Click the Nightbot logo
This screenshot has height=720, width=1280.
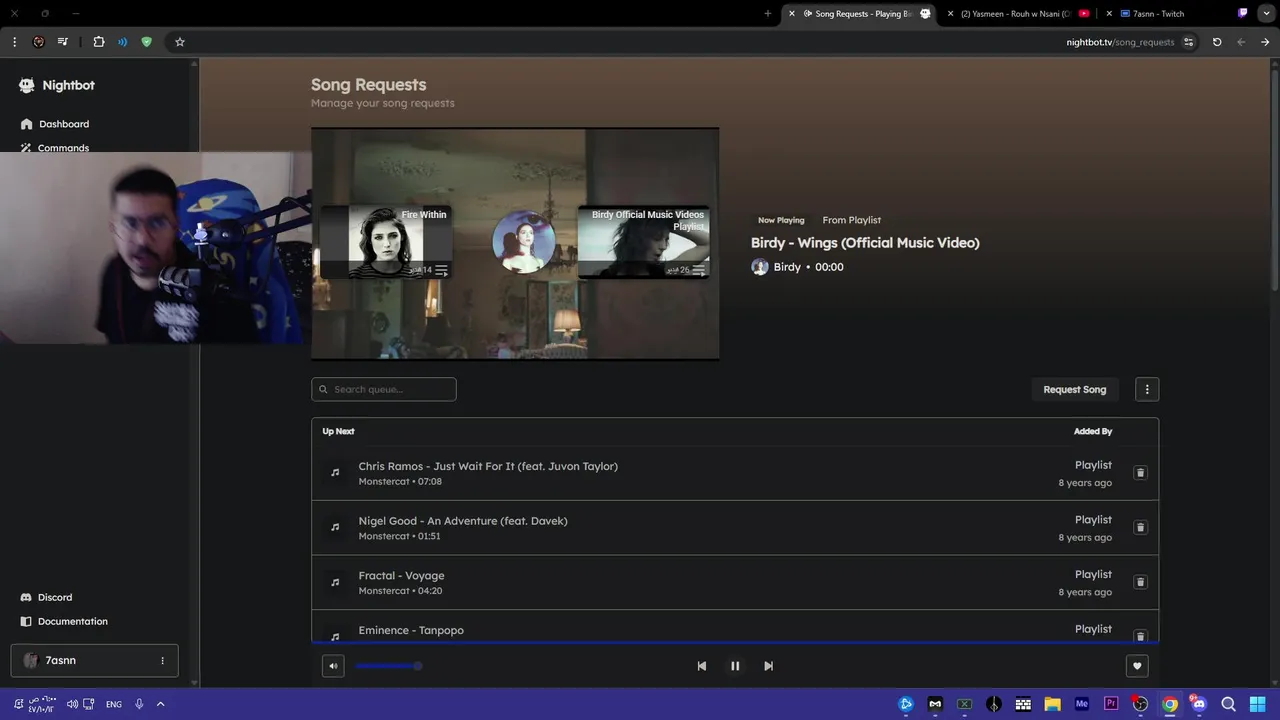(57, 85)
